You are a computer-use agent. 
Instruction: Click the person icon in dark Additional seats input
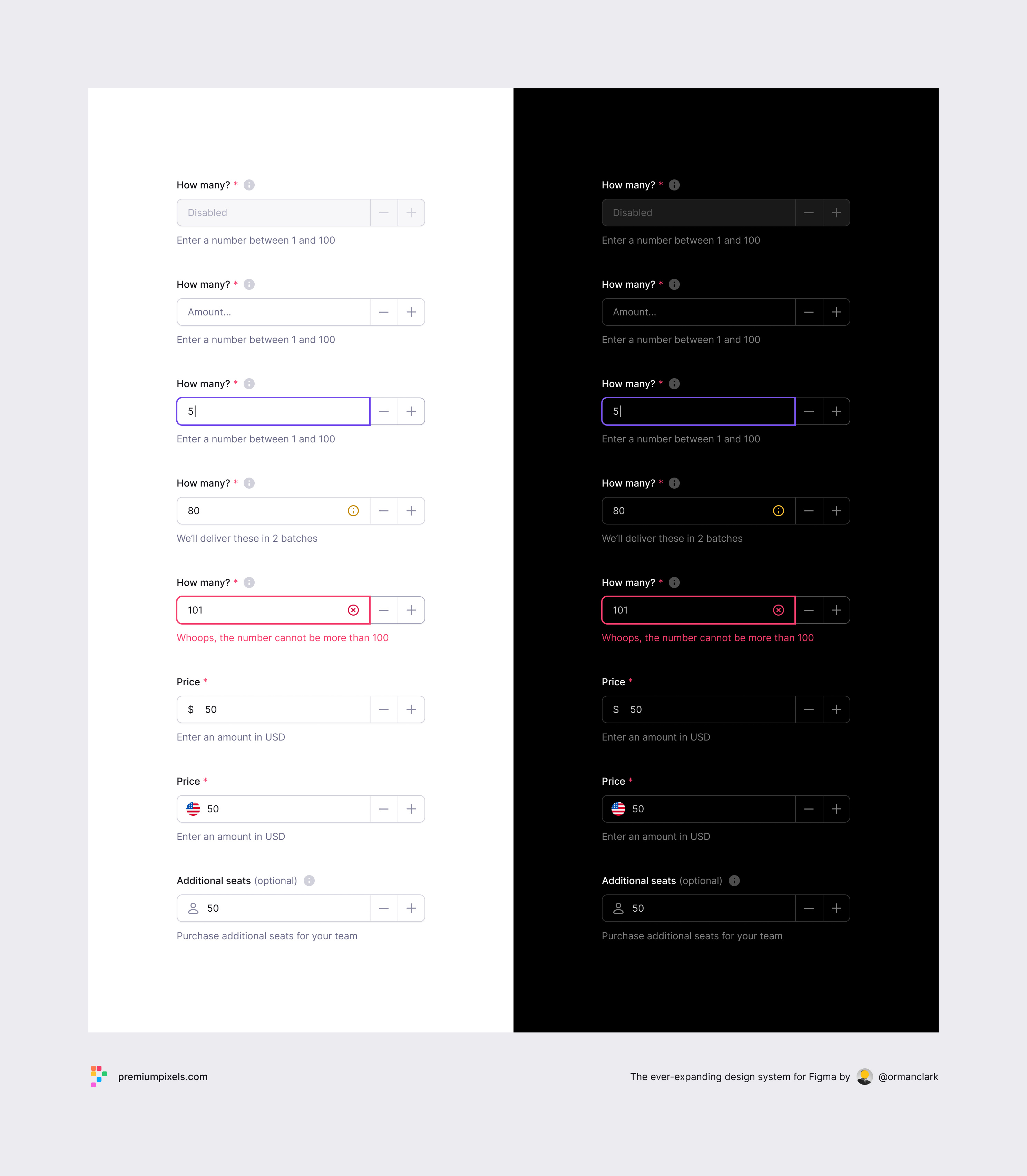point(618,908)
